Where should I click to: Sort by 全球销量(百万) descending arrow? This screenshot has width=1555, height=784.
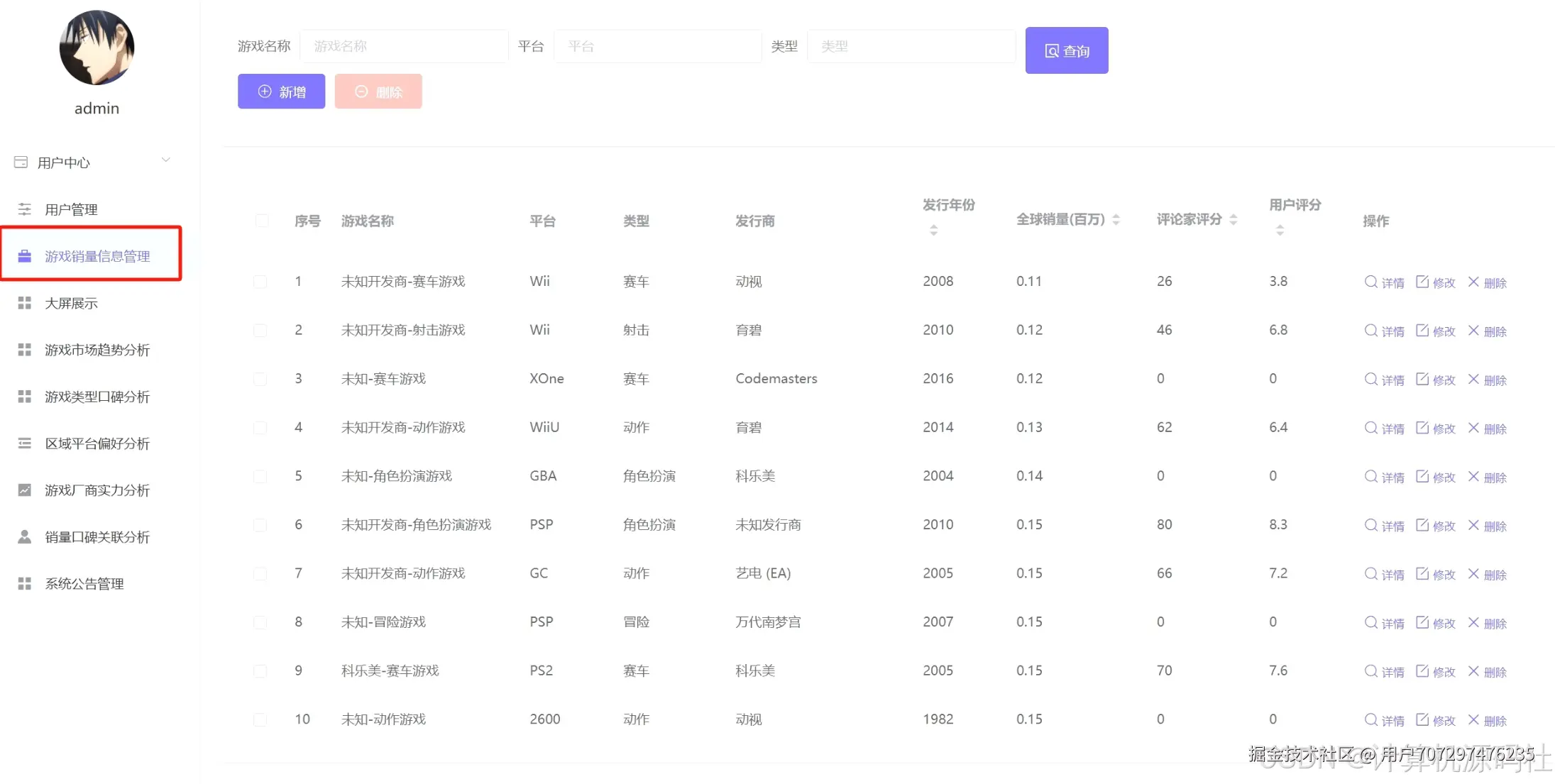tap(1116, 223)
